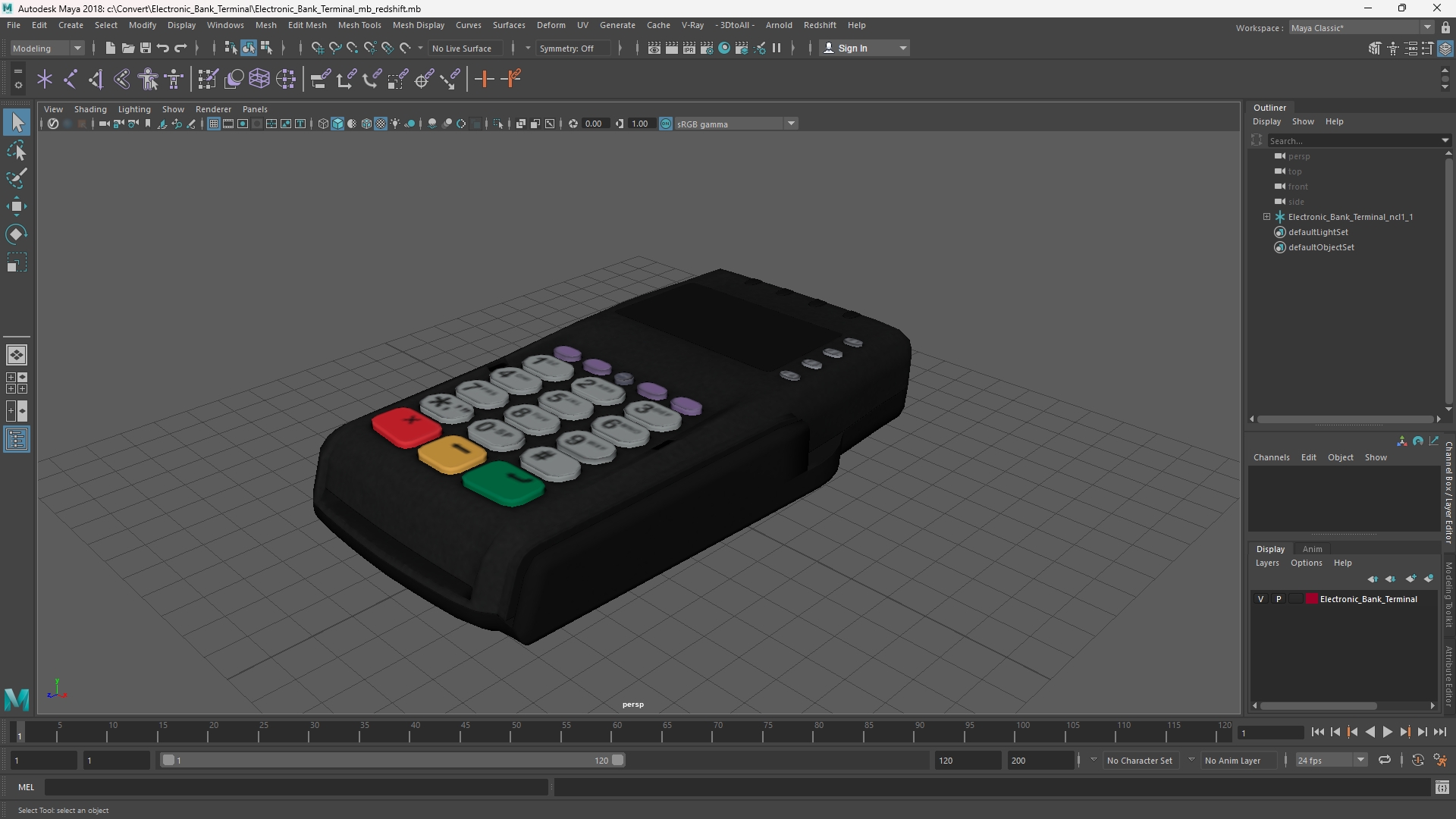Expand Electronic_Bank_Terminal_ncl1_1 in Outliner

(x=1266, y=217)
